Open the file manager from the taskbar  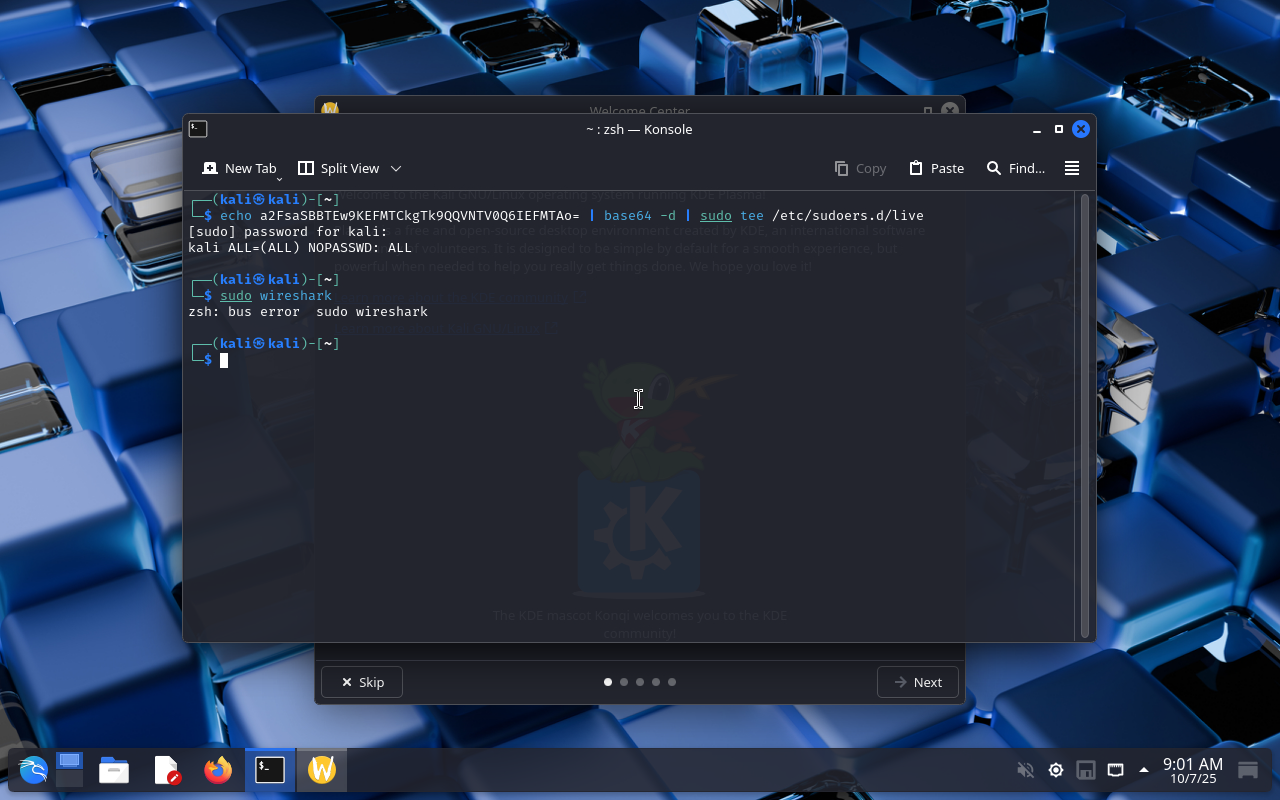pyautogui.click(x=114, y=770)
